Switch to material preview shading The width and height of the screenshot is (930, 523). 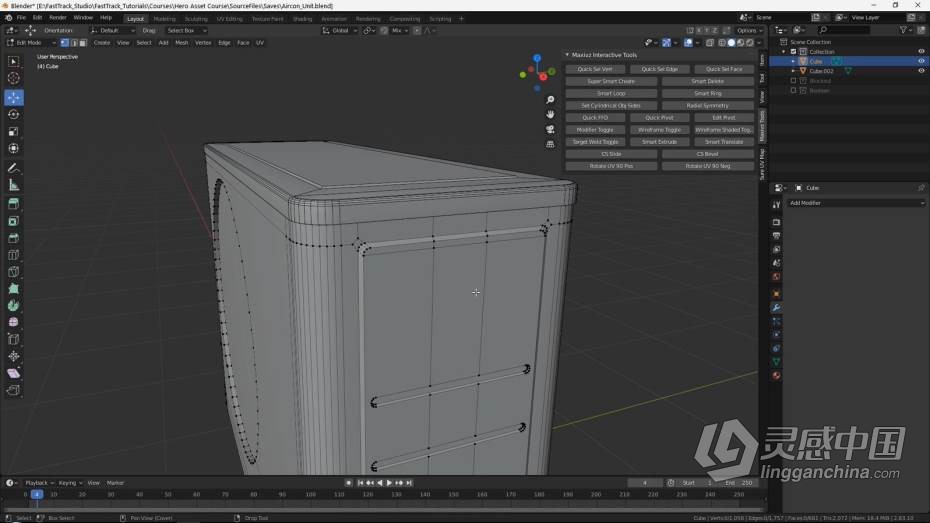[741, 43]
